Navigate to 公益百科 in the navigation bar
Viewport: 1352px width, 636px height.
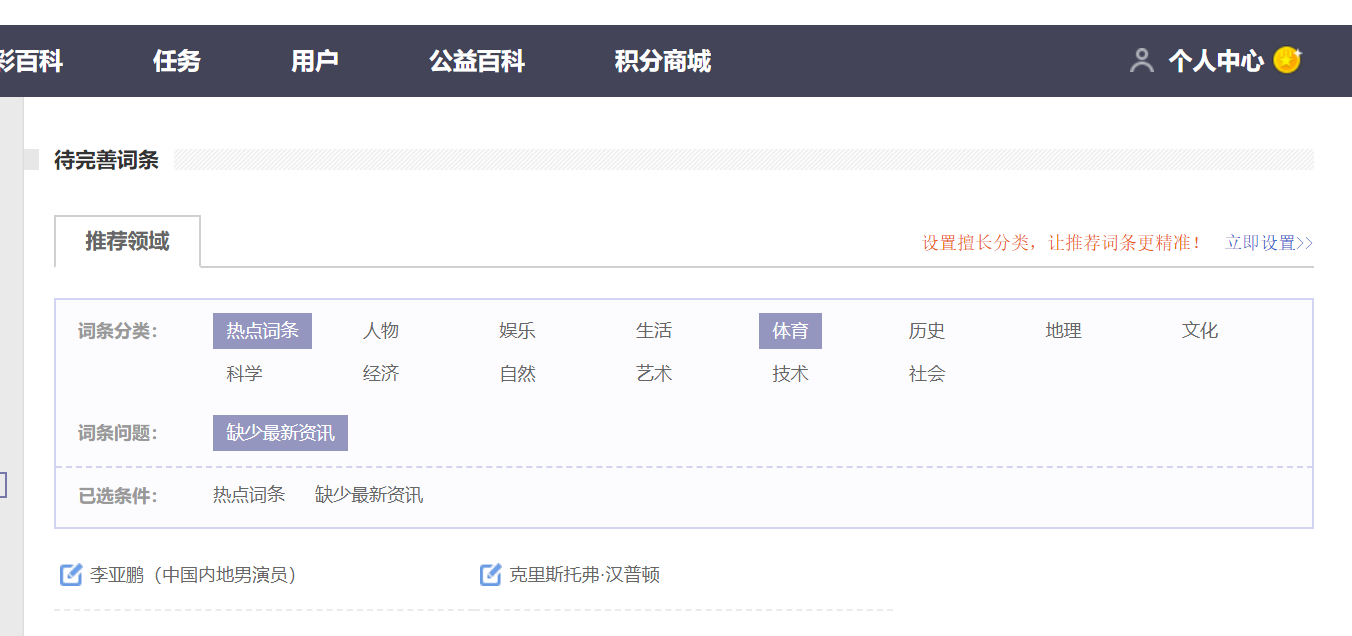tap(477, 61)
